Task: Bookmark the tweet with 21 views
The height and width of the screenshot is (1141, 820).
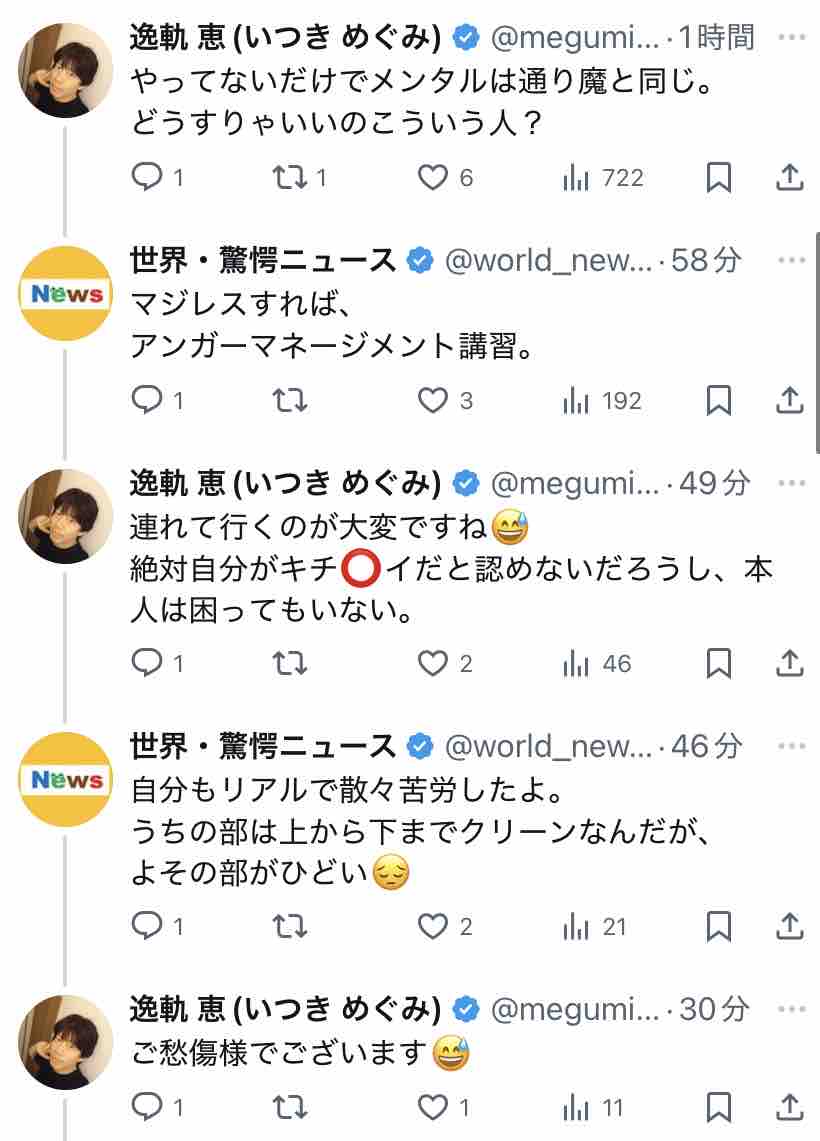Action: point(718,927)
